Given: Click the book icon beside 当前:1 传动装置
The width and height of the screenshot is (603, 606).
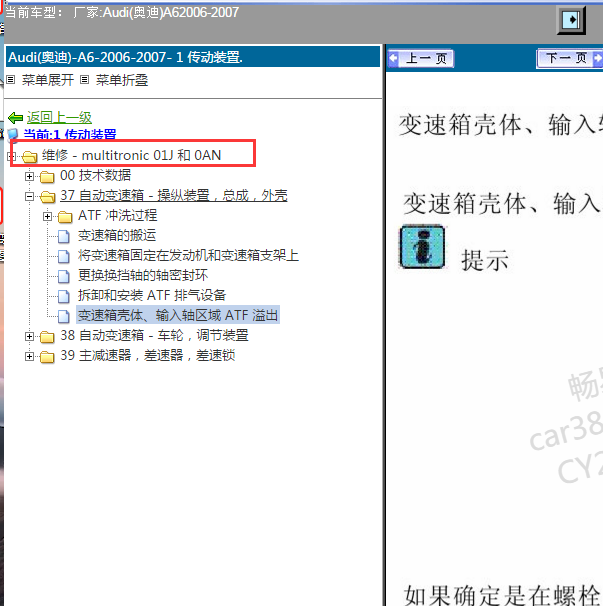Looking at the screenshot, I should 13,134.
